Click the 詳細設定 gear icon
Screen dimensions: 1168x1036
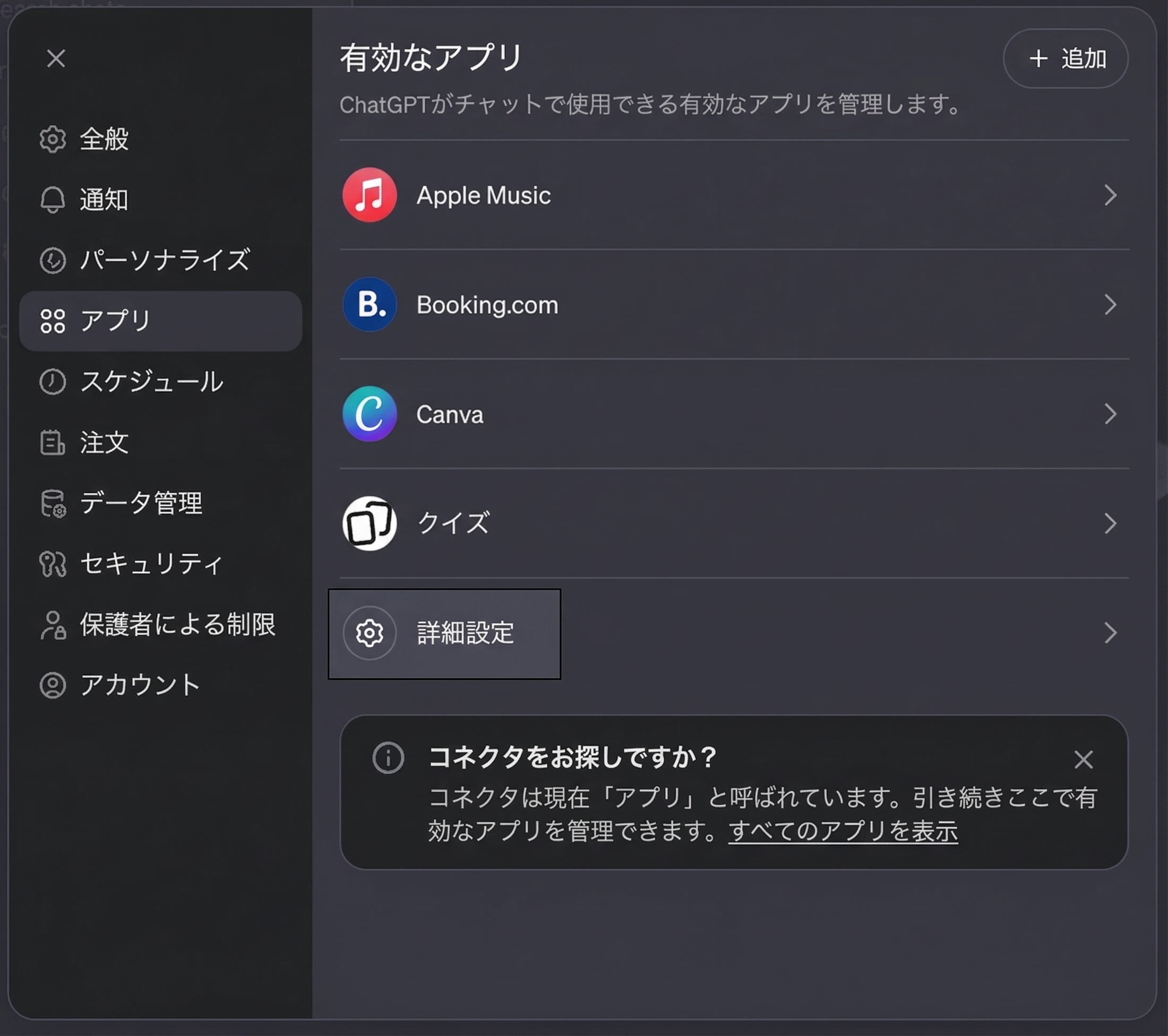pos(369,633)
